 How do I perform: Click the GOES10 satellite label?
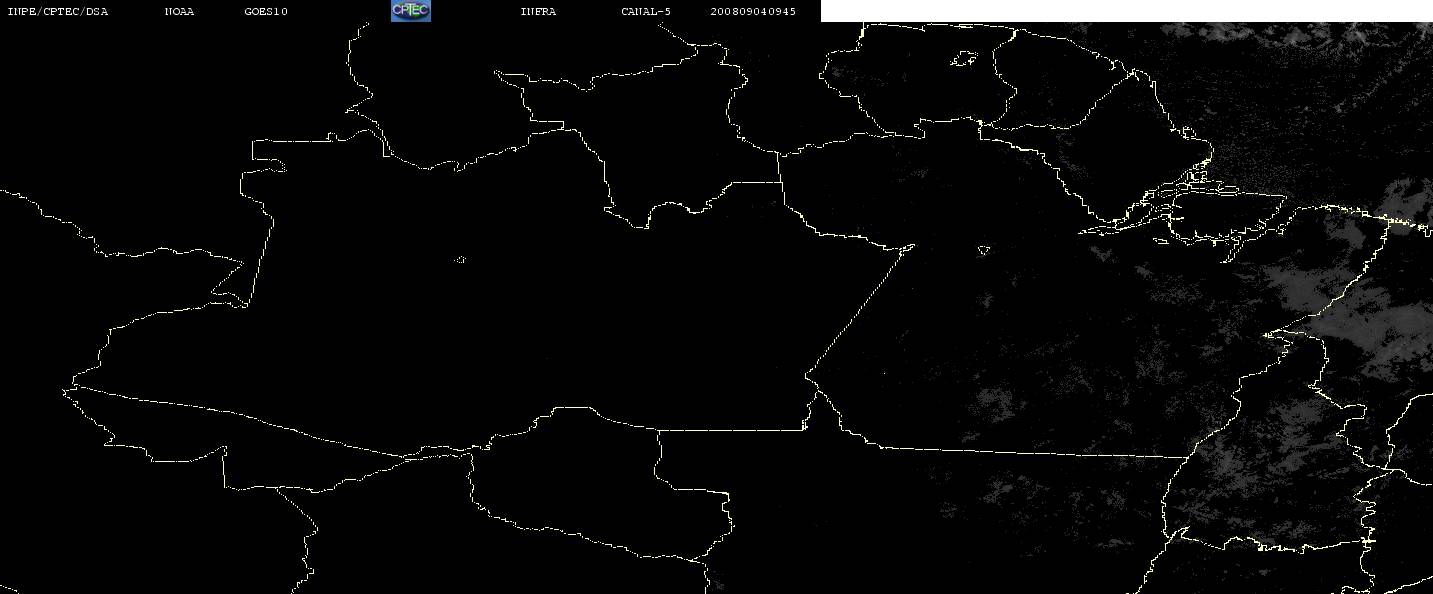tap(266, 12)
